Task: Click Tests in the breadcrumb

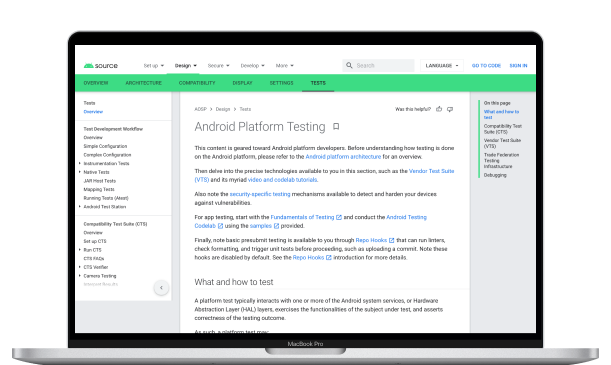Action: click(x=245, y=109)
